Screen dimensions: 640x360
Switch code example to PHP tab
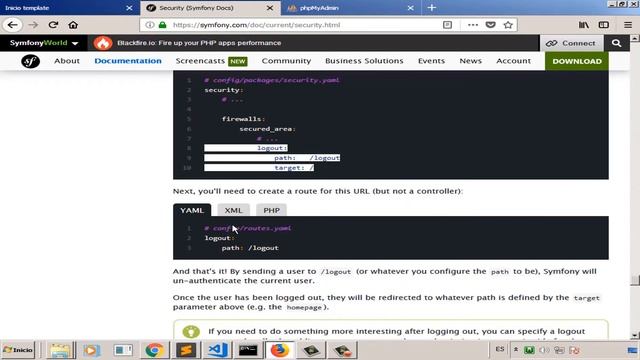(271, 210)
